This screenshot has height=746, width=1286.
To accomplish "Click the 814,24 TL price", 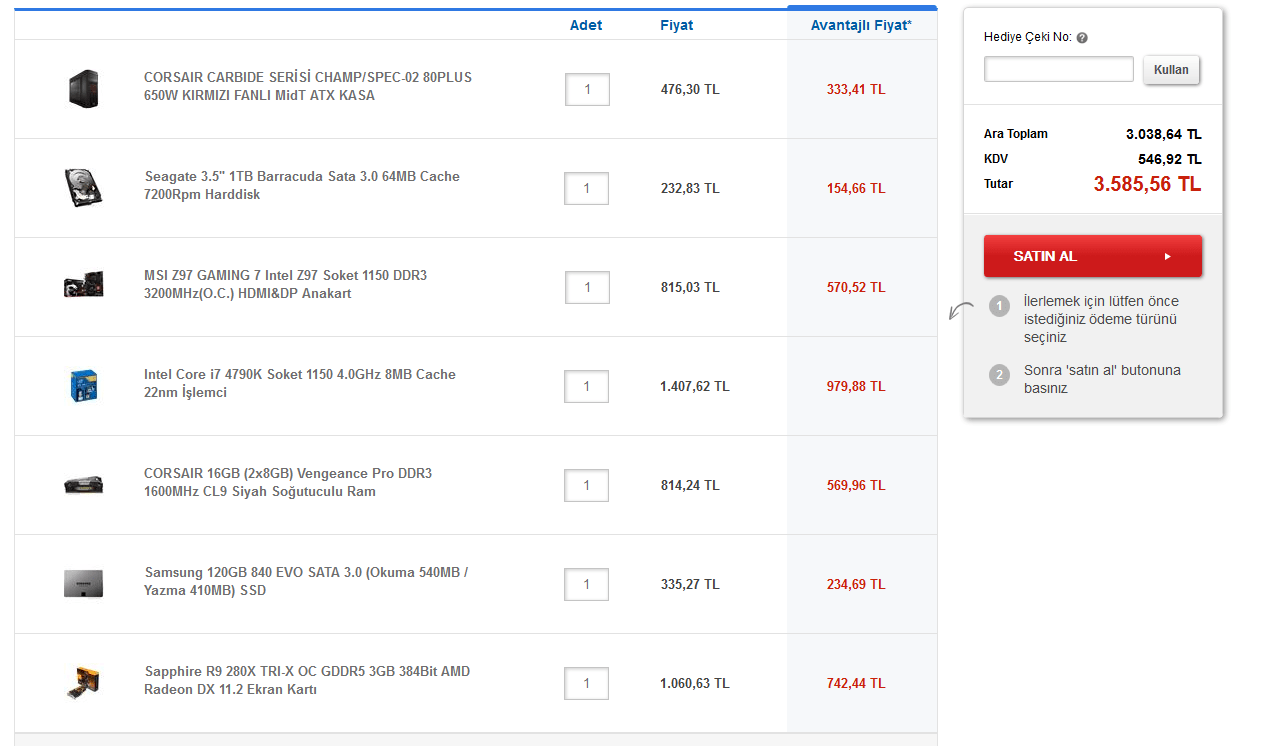I will point(690,485).
